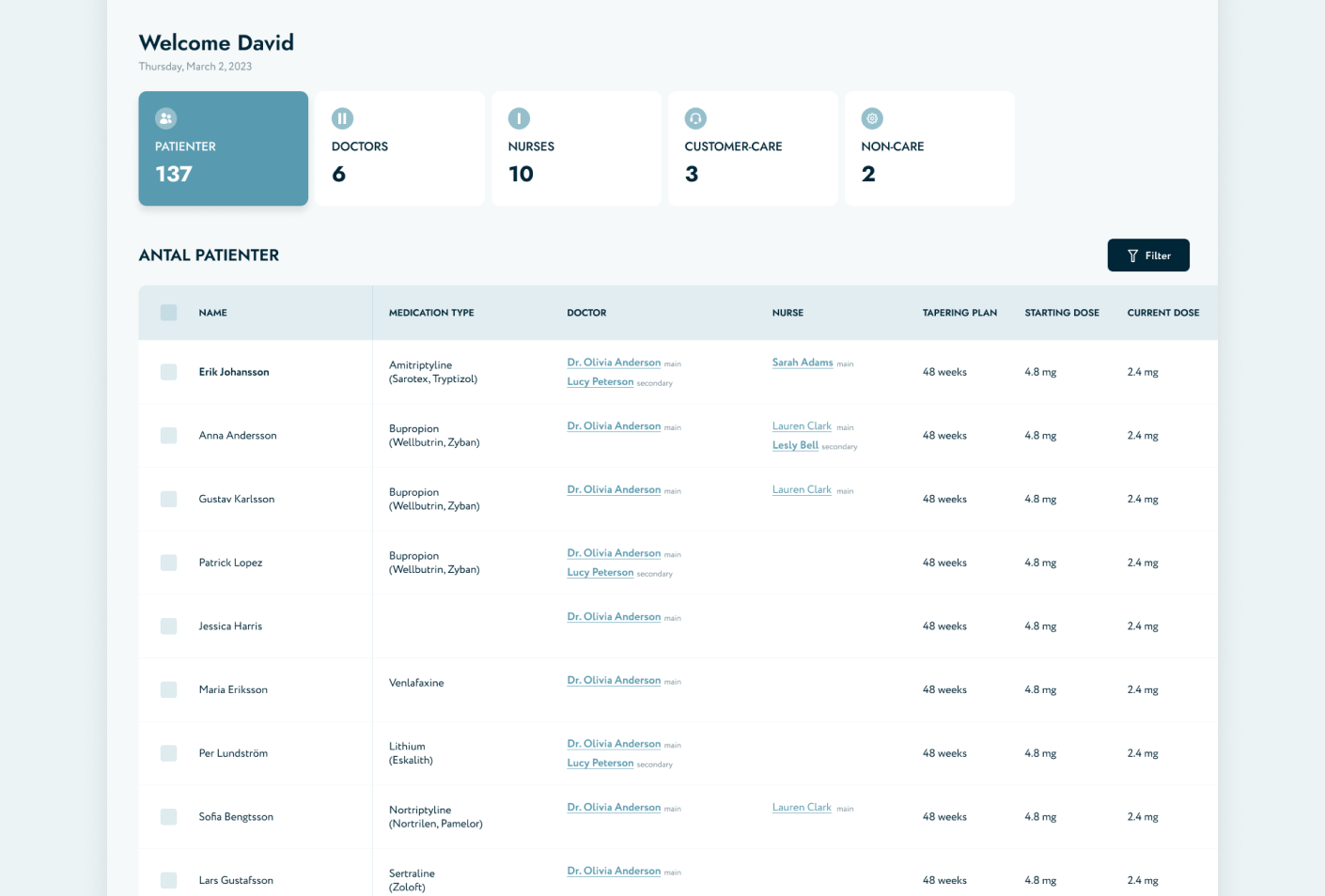This screenshot has height=896, width=1325.
Task: Open the Doctors 6 tab card
Action: coord(400,148)
